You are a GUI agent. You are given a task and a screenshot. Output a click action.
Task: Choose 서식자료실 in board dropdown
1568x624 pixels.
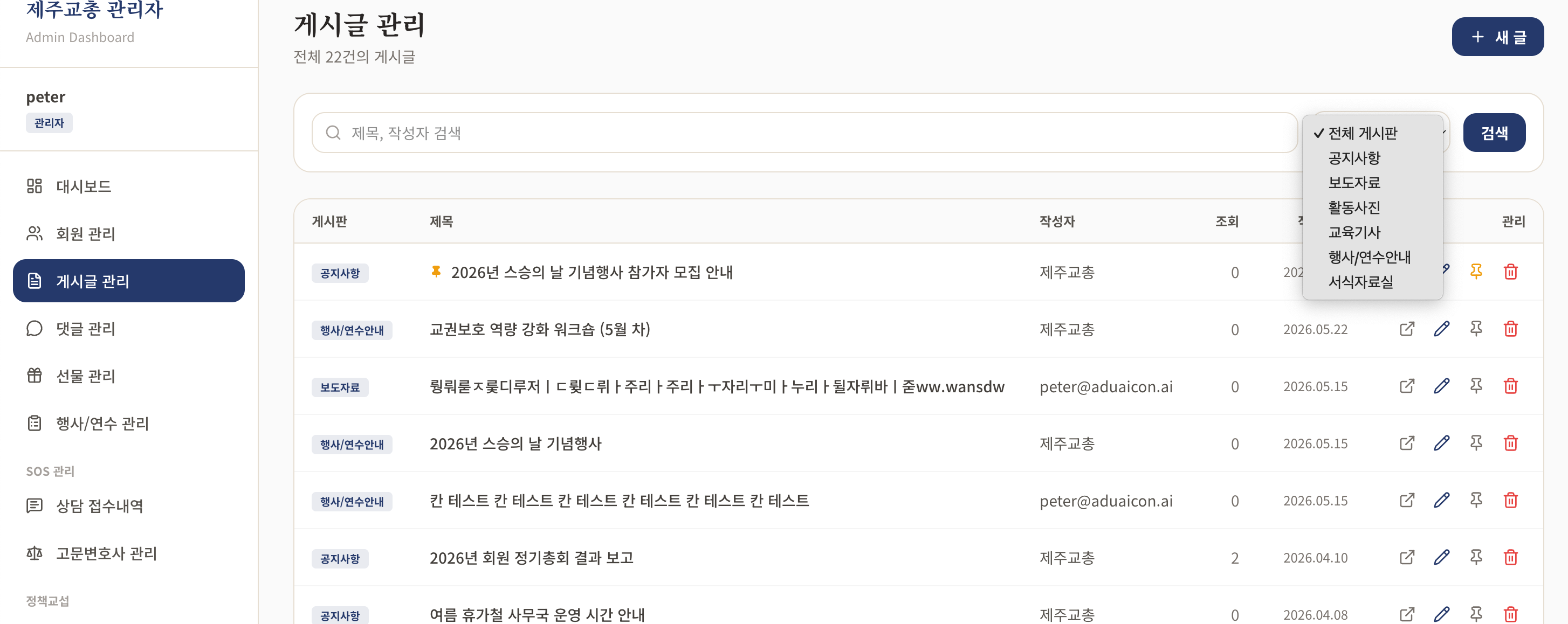point(1372,282)
